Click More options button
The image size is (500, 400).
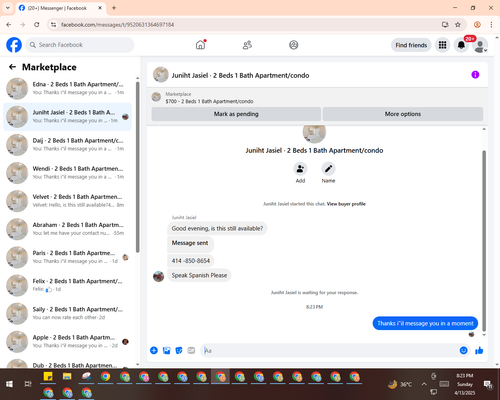point(403,114)
